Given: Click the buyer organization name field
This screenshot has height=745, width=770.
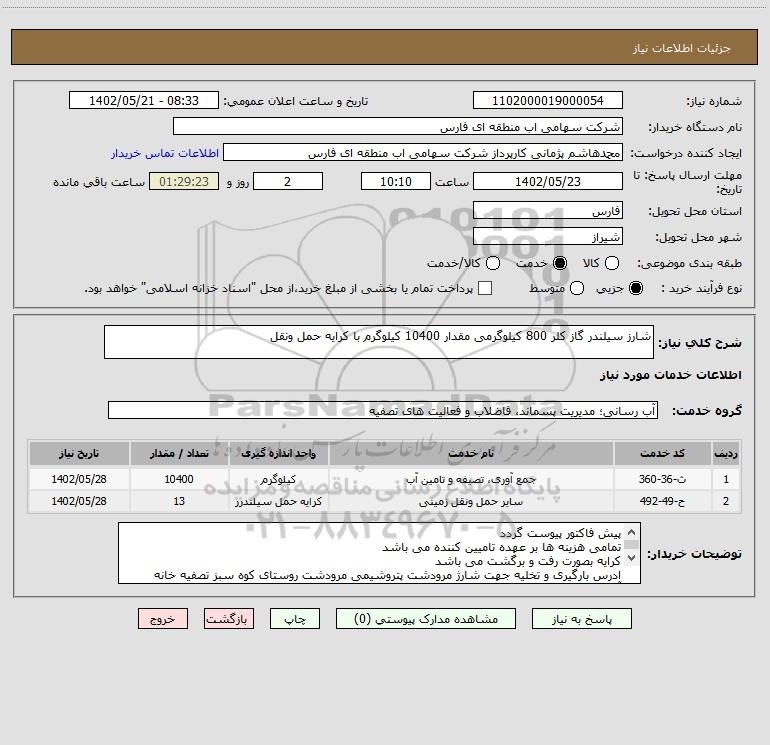Looking at the screenshot, I should 398,126.
